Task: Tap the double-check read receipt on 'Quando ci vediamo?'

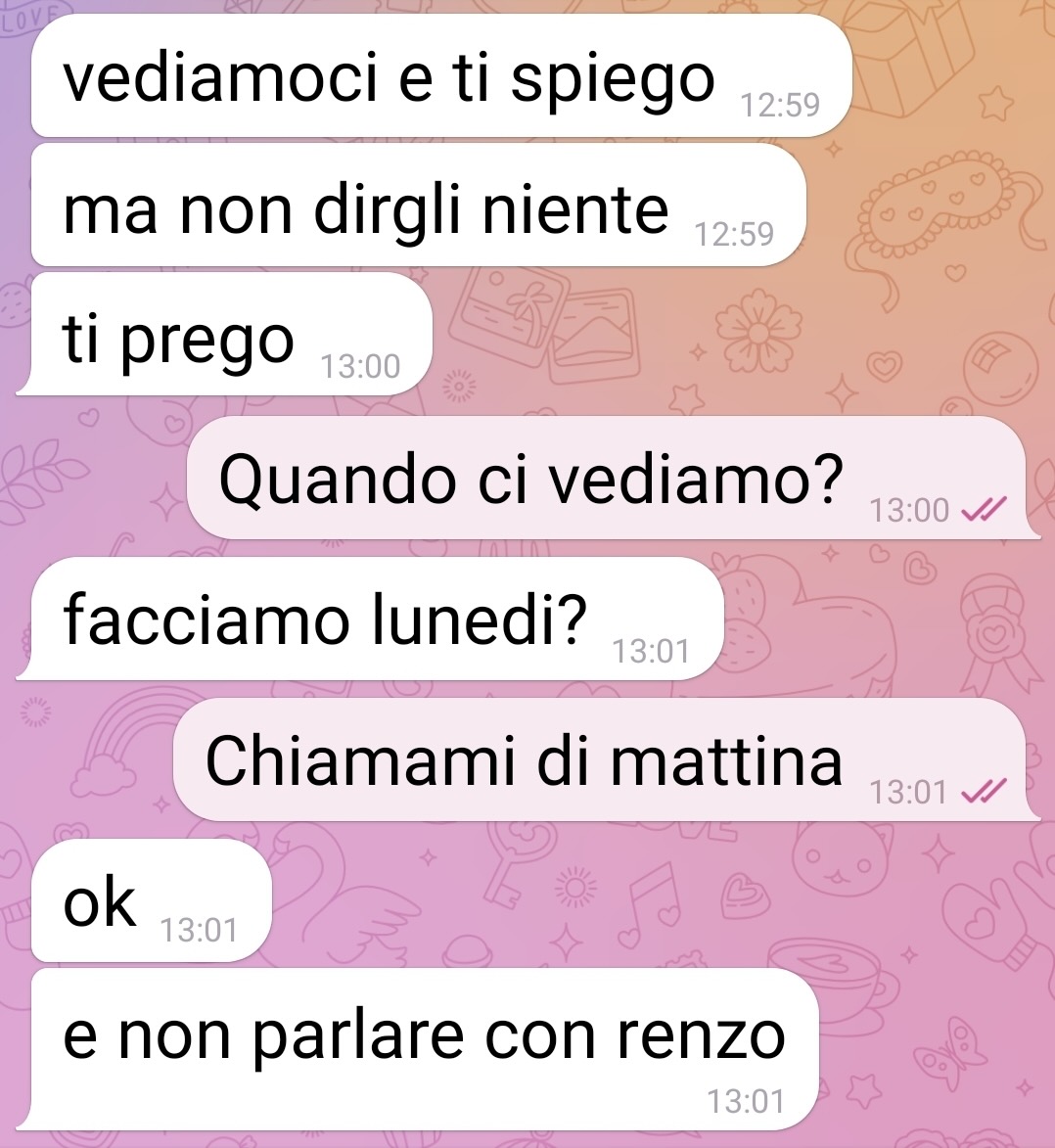Action: [984, 509]
